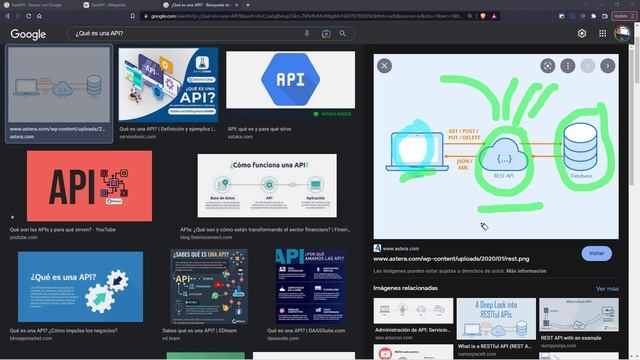
Task: Open 'REST API with an example' related image
Action: point(579,315)
